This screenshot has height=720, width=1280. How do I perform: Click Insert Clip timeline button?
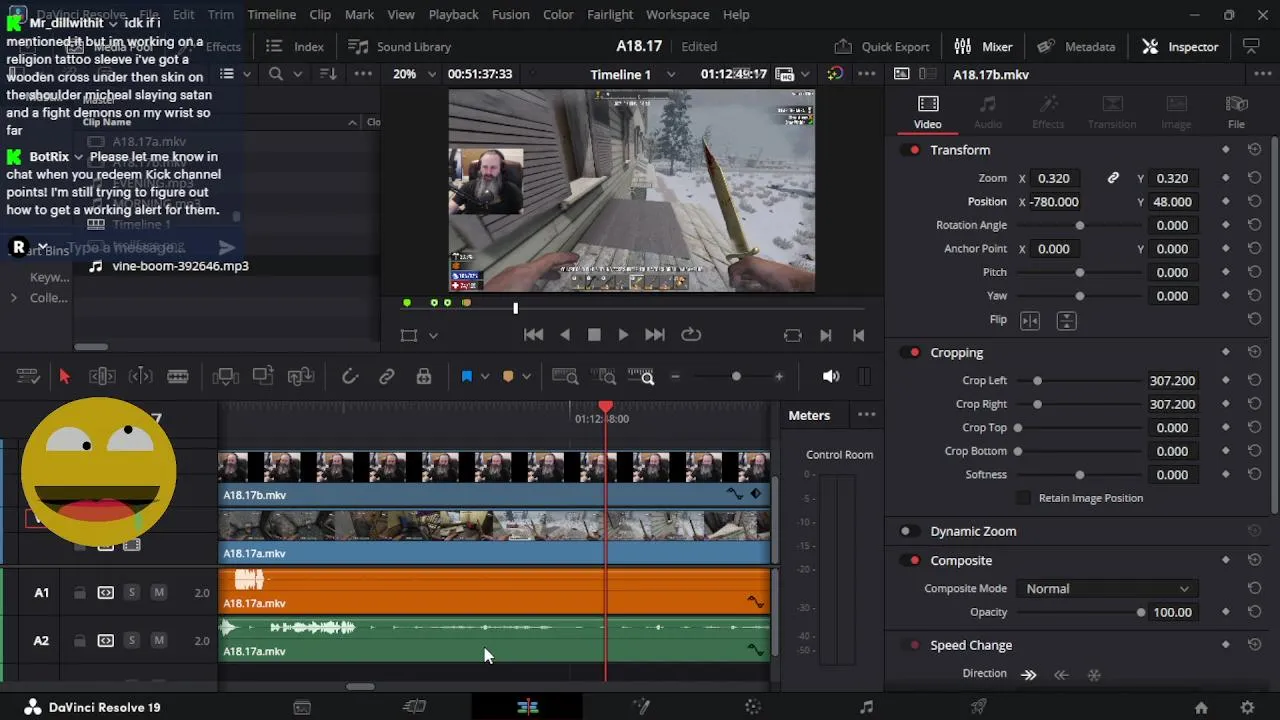coord(226,377)
